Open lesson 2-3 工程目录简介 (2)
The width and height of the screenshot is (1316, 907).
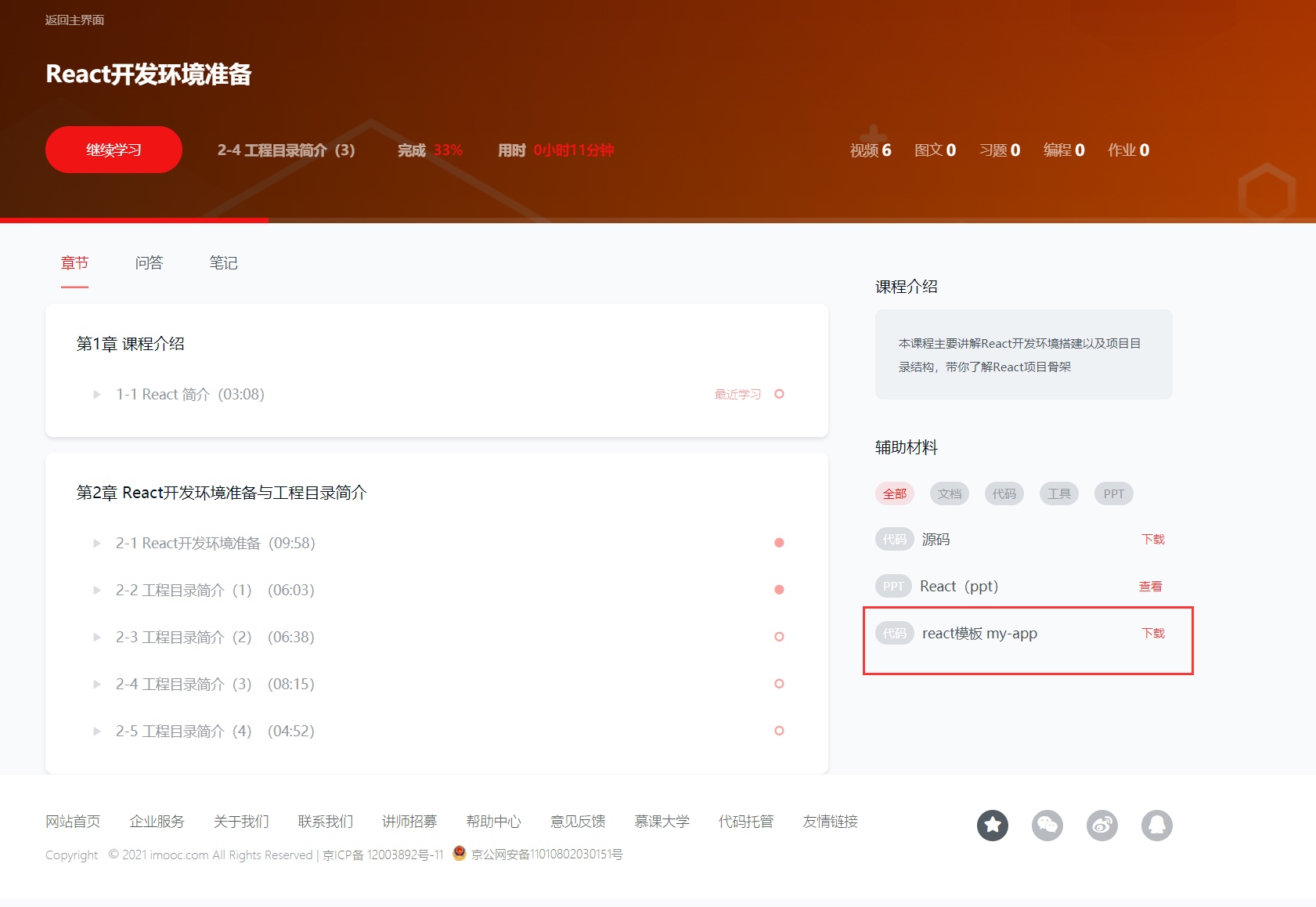[x=215, y=637]
